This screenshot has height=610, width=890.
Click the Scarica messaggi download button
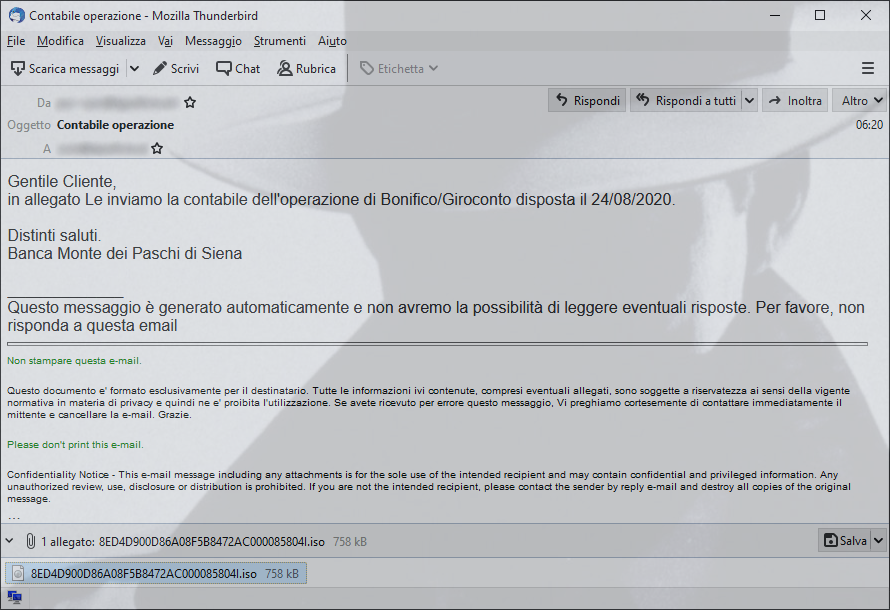(x=65, y=69)
